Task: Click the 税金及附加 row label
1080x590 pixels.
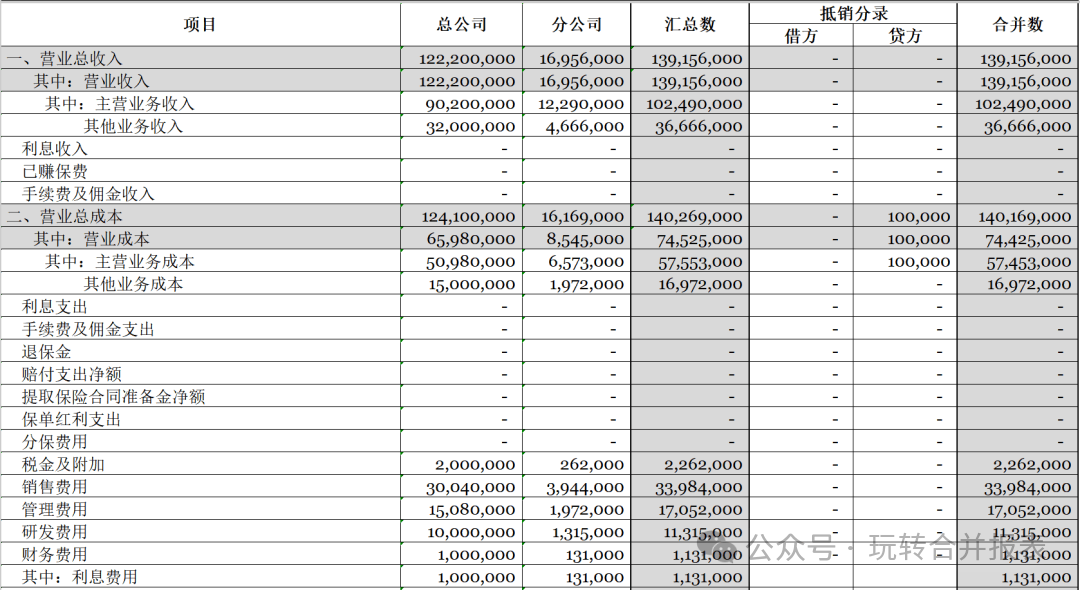Action: coord(64,464)
